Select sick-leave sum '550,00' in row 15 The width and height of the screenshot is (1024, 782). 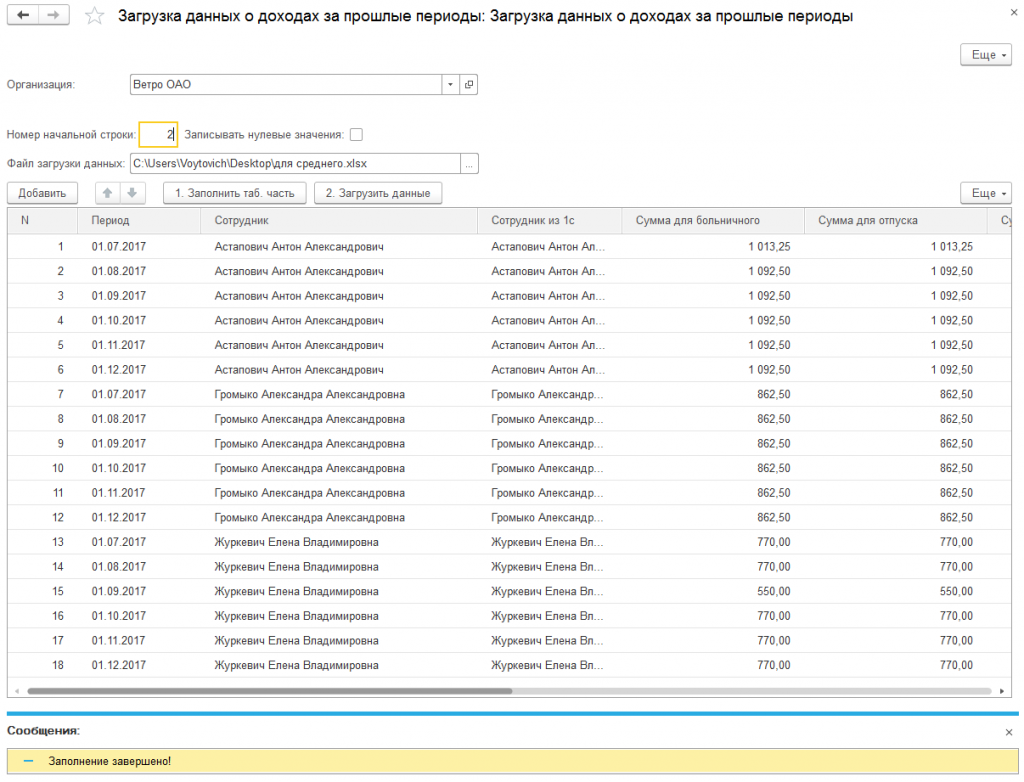[x=774, y=591]
